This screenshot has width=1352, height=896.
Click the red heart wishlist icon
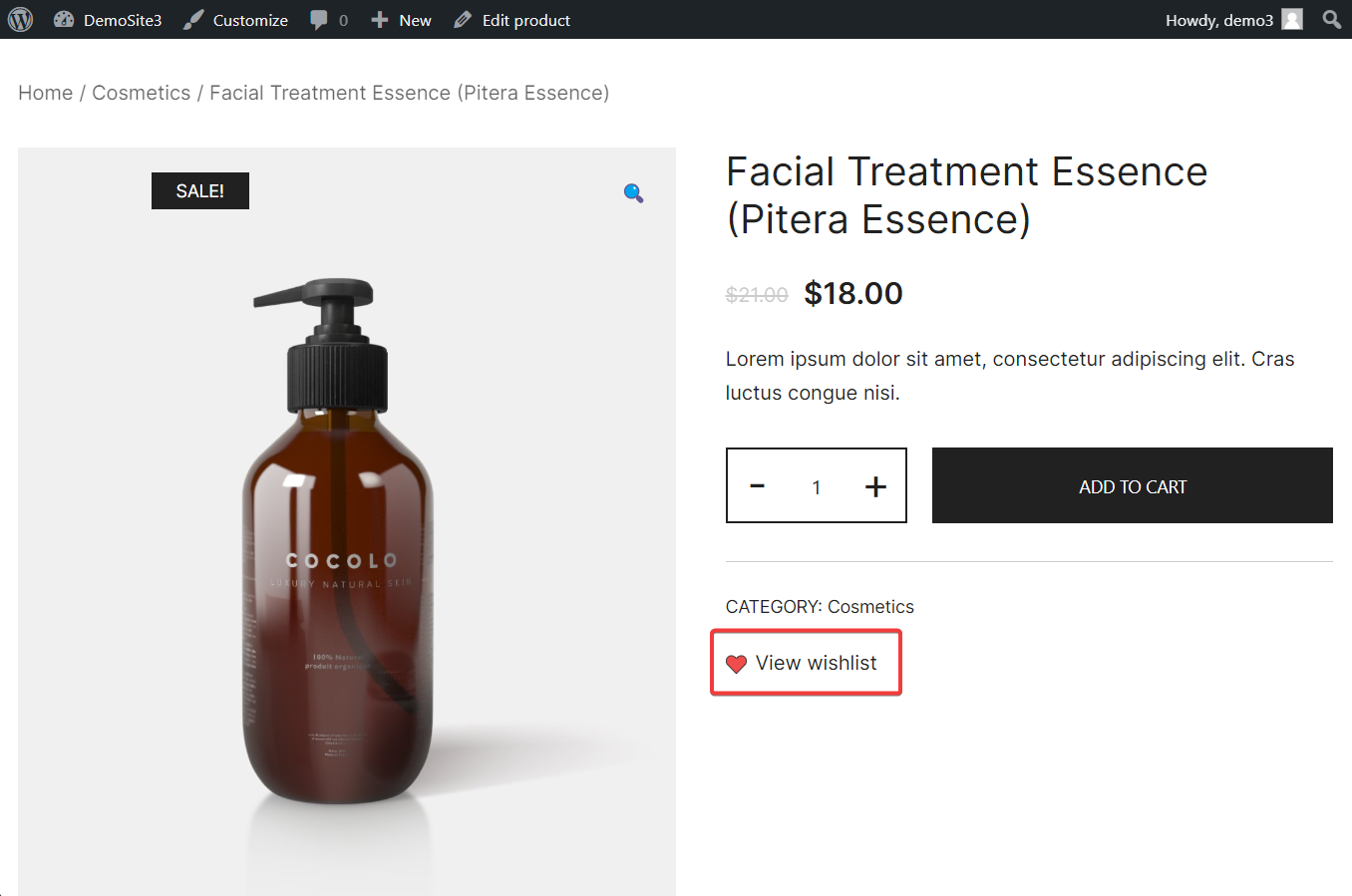[736, 664]
